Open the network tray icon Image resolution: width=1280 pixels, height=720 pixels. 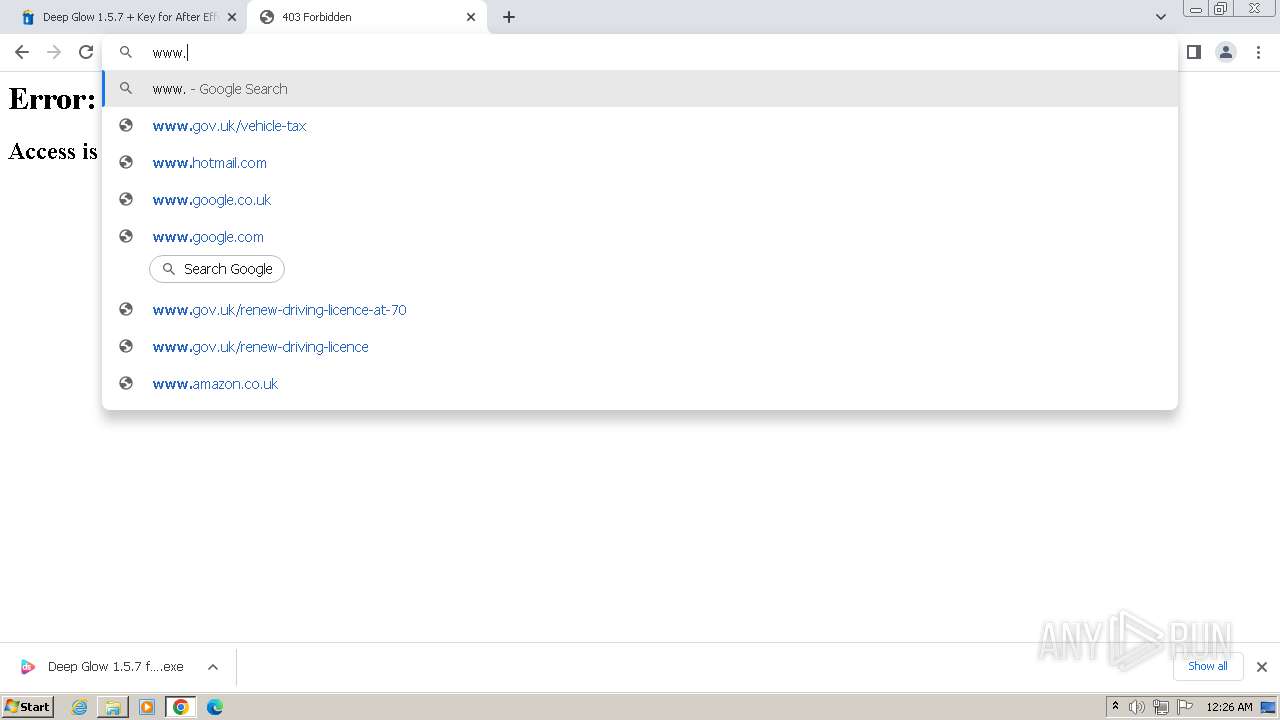[1161, 707]
